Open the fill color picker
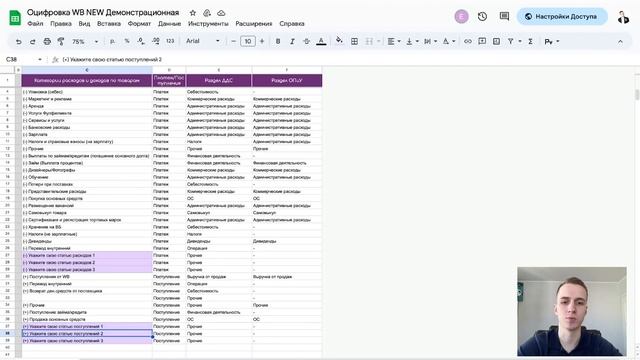The image size is (640, 360). [339, 41]
